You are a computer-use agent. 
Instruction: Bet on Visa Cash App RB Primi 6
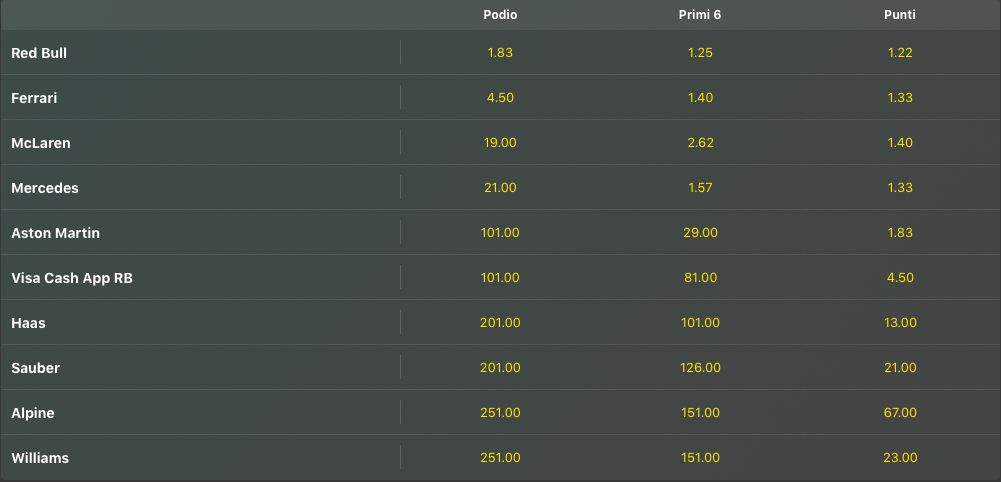coord(700,278)
